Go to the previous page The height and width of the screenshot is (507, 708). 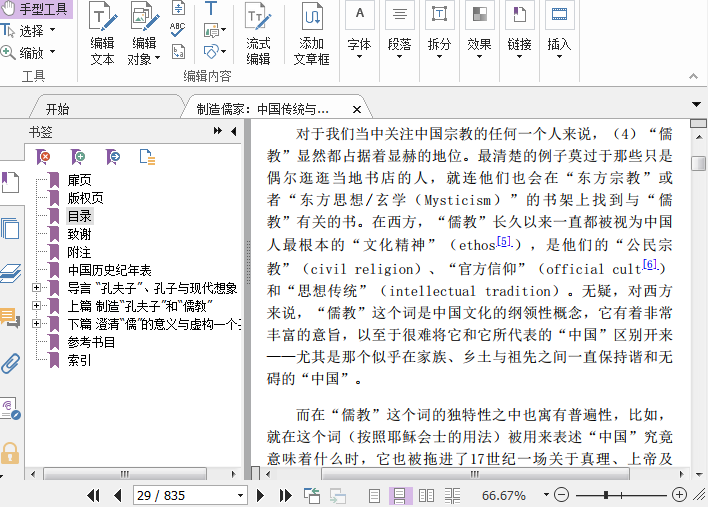118,495
